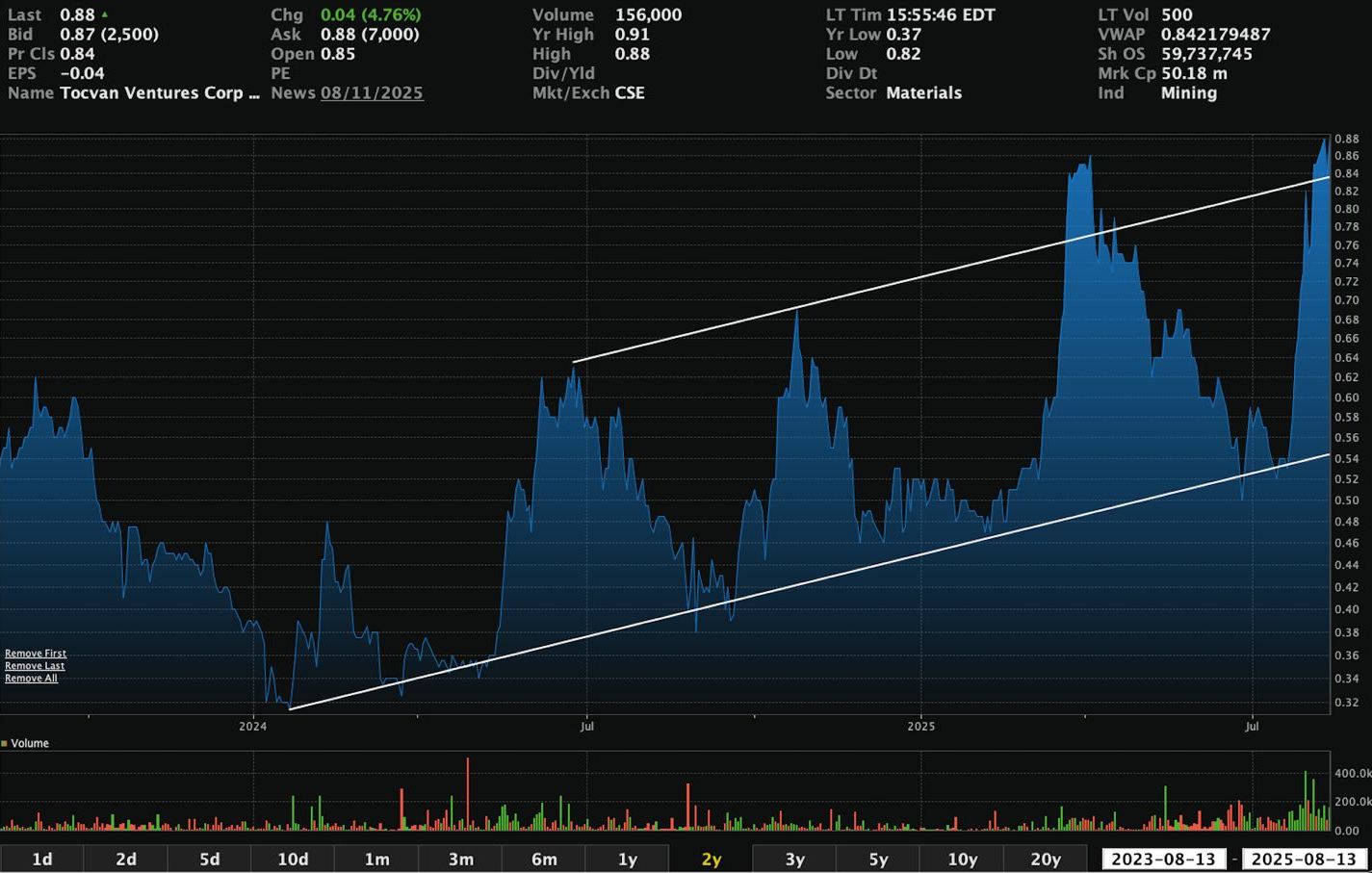Switch to 1m time range

(376, 859)
